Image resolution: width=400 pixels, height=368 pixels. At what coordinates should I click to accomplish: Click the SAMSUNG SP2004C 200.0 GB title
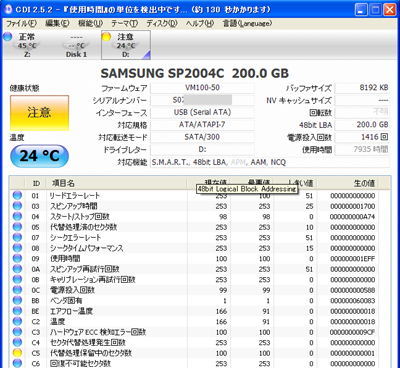coord(195,73)
